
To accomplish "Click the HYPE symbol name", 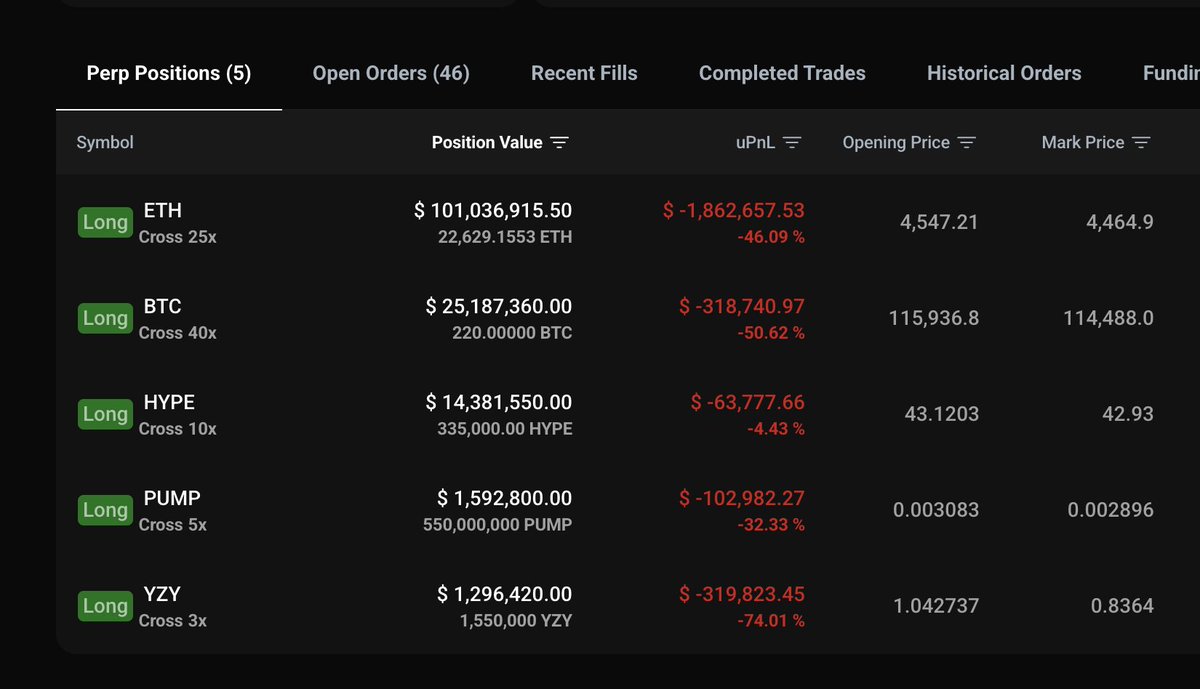I will pyautogui.click(x=169, y=402).
